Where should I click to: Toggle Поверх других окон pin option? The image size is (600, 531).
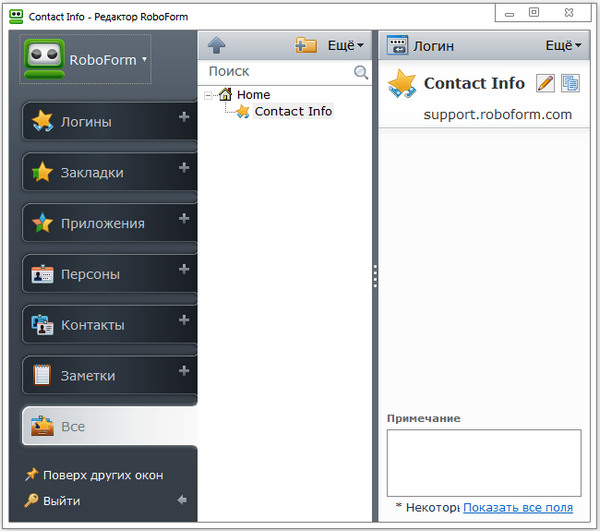95,475
